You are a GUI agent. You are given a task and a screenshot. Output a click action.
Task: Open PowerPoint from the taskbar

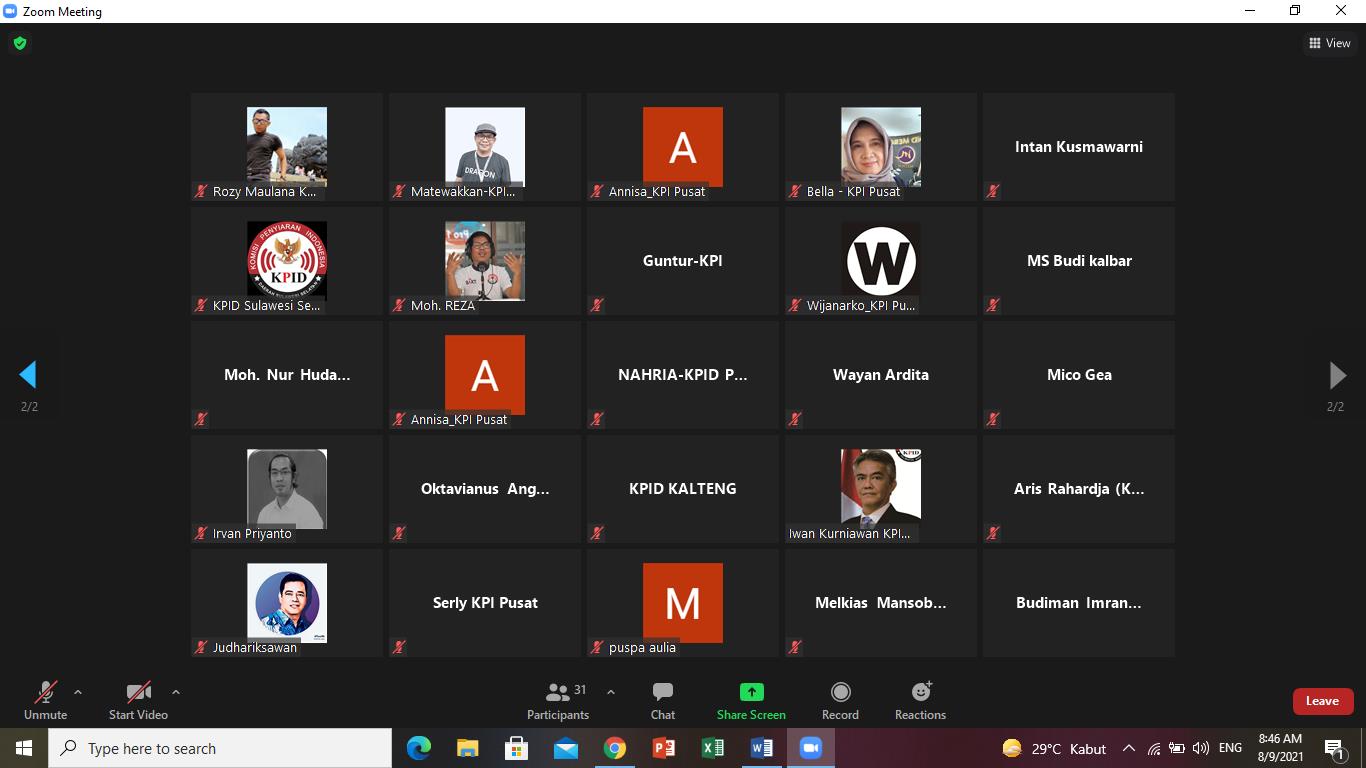pyautogui.click(x=663, y=748)
